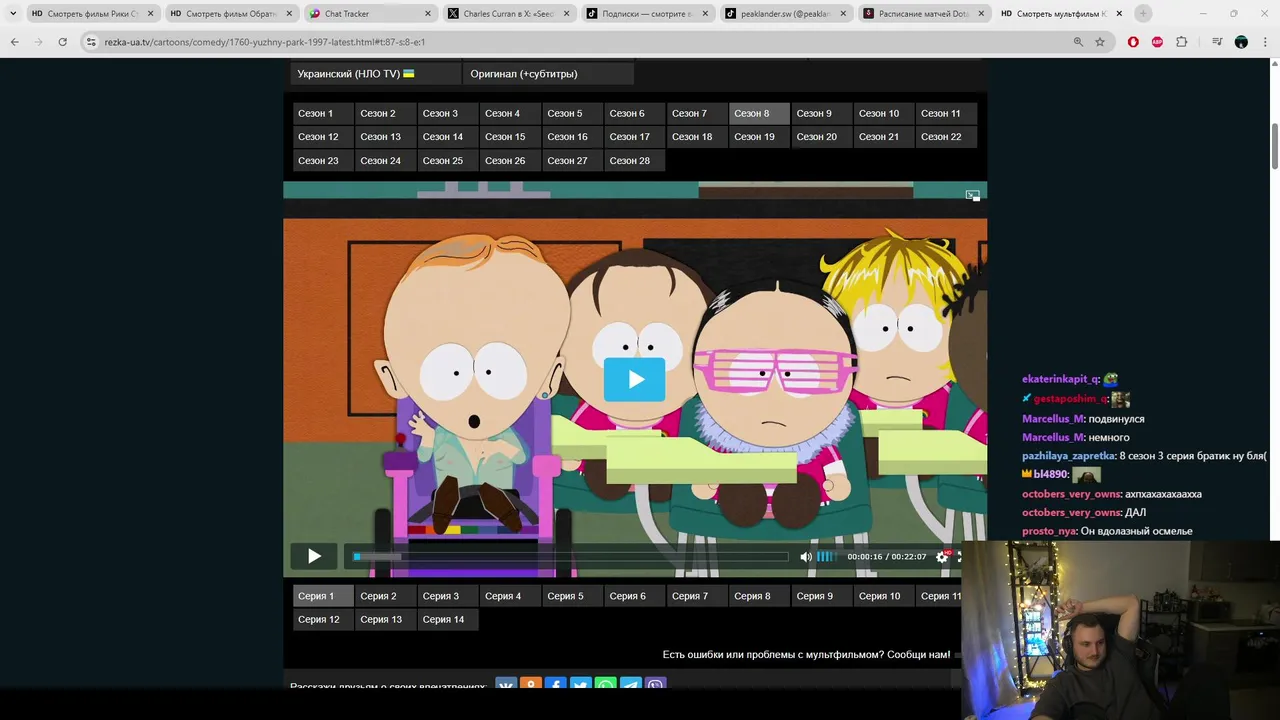Reload the page with the refresh icon

62,42
